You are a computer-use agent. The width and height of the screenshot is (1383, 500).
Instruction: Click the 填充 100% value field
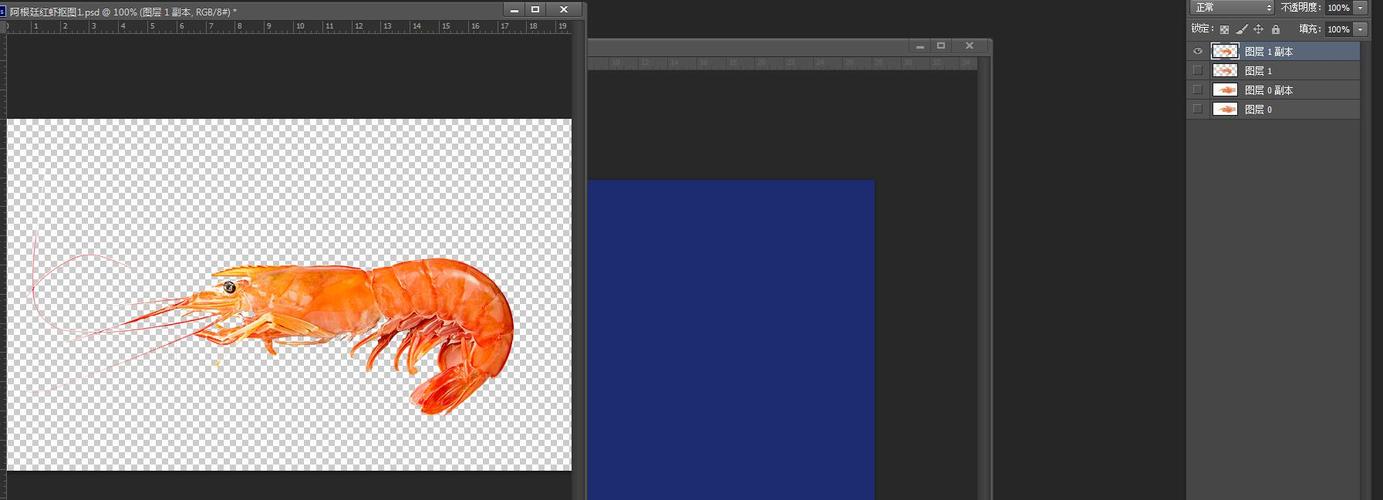[1339, 30]
